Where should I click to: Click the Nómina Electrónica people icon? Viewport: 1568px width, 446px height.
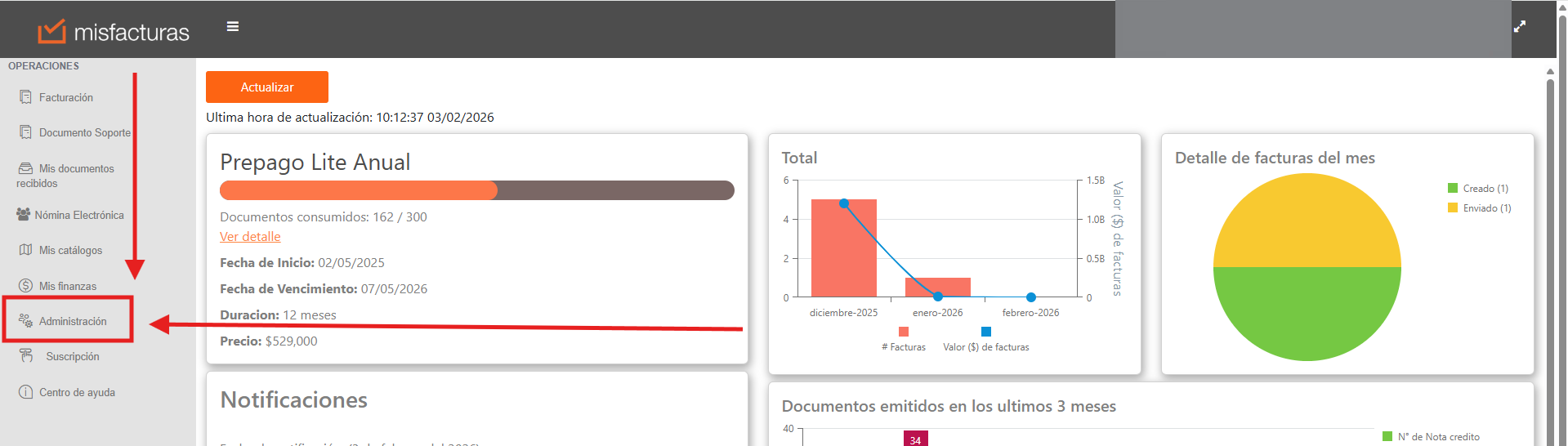pos(23,215)
